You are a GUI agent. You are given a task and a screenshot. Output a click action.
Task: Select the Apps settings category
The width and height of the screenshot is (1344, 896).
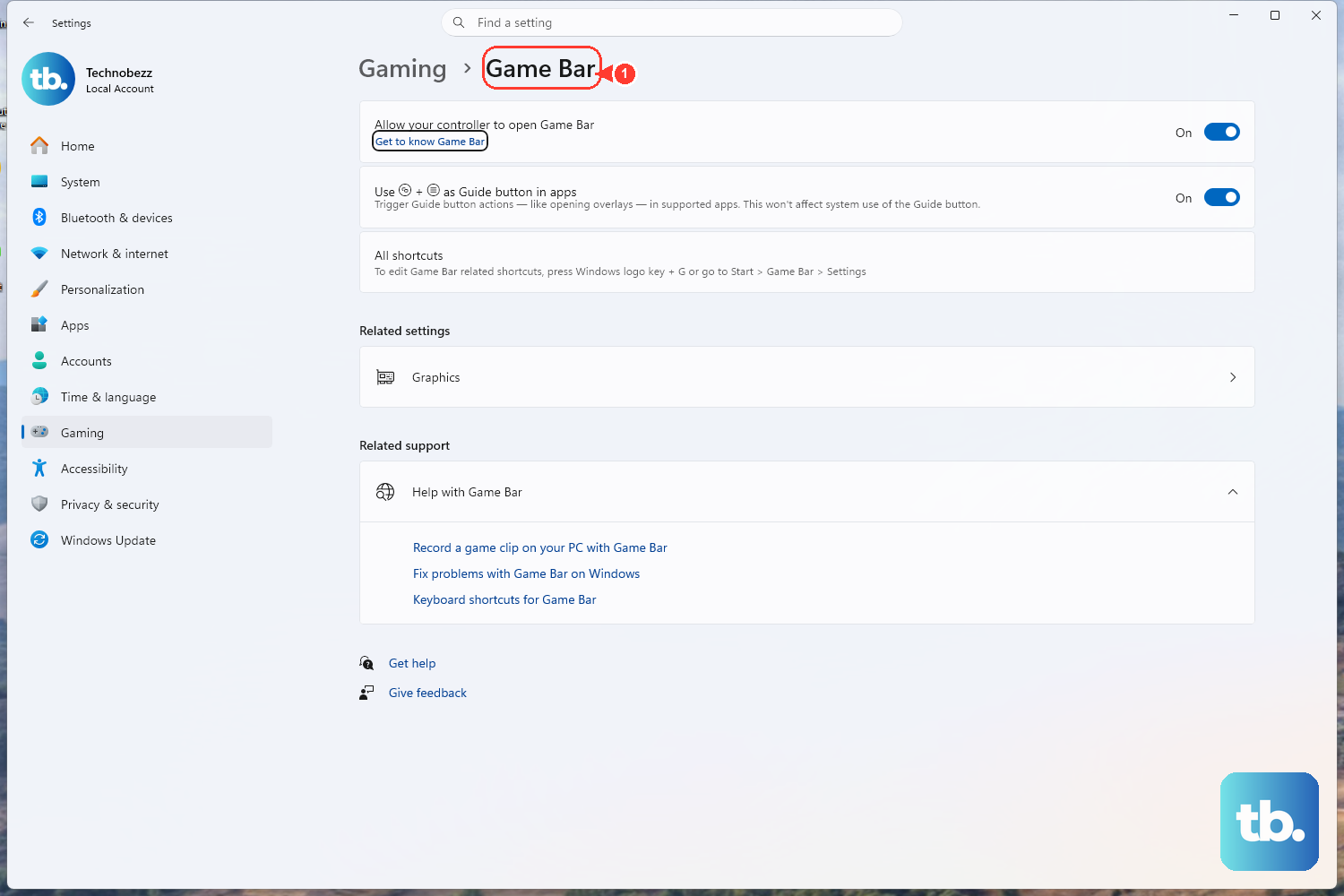point(147,324)
